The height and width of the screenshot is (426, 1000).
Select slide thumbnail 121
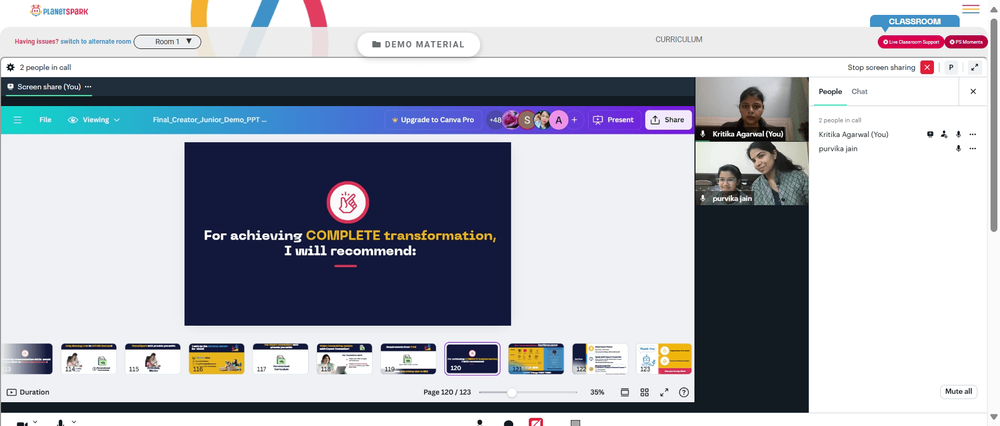coord(536,359)
